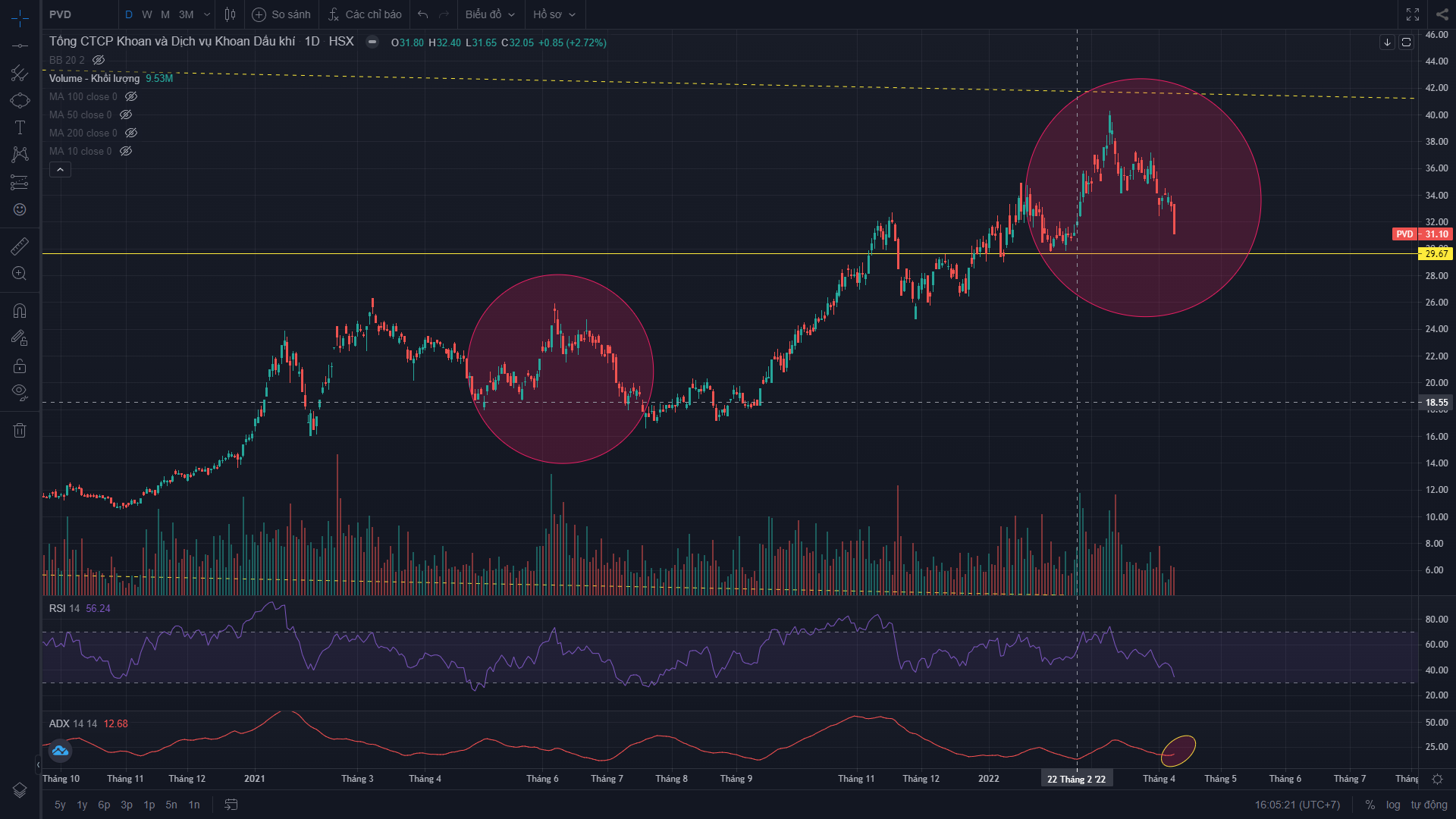Select the text annotation tool

click(x=20, y=127)
